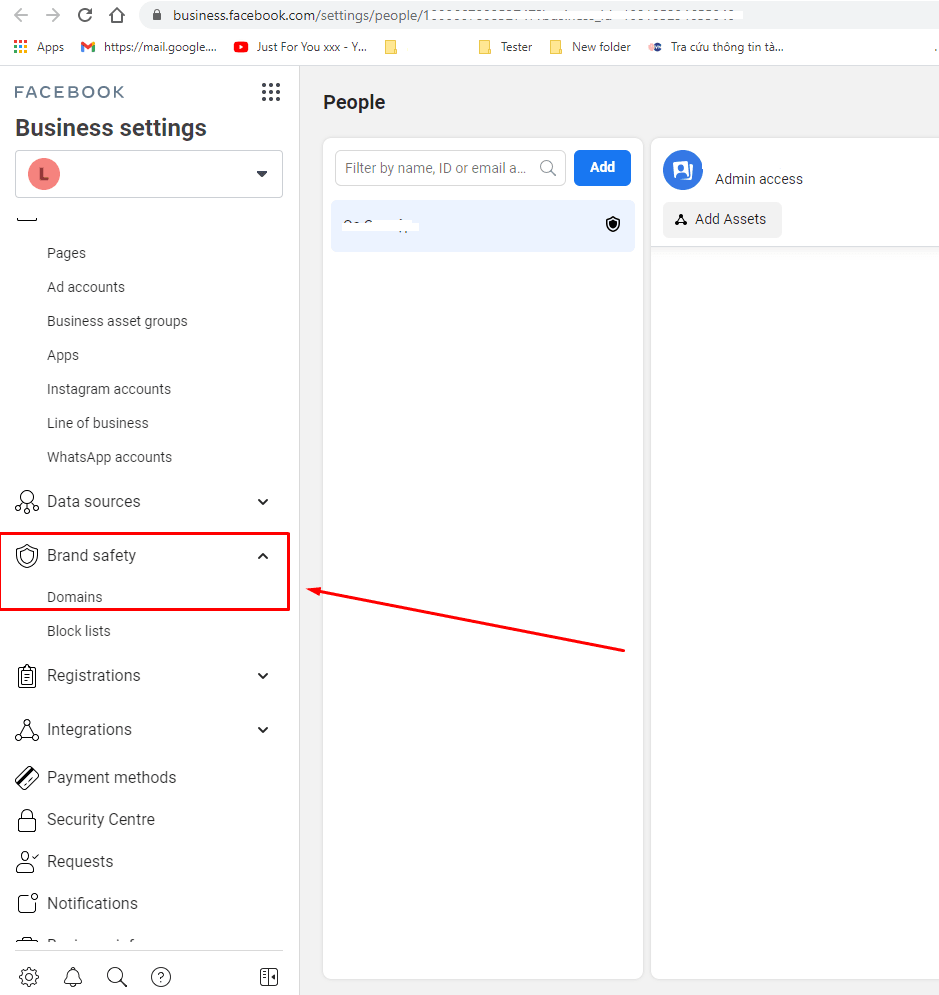Collapse the Brand safety section
The width and height of the screenshot is (939, 995).
(263, 556)
